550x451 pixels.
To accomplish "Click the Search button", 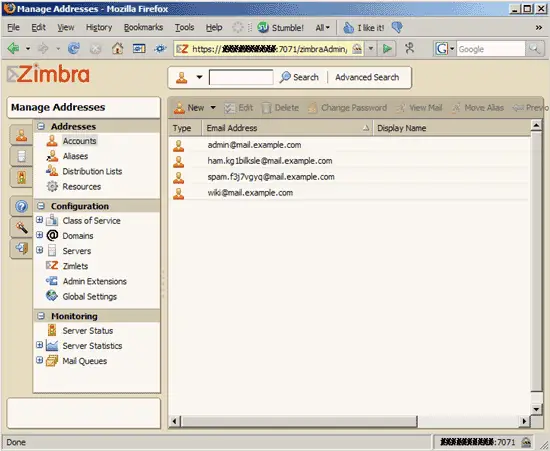I will [300, 77].
